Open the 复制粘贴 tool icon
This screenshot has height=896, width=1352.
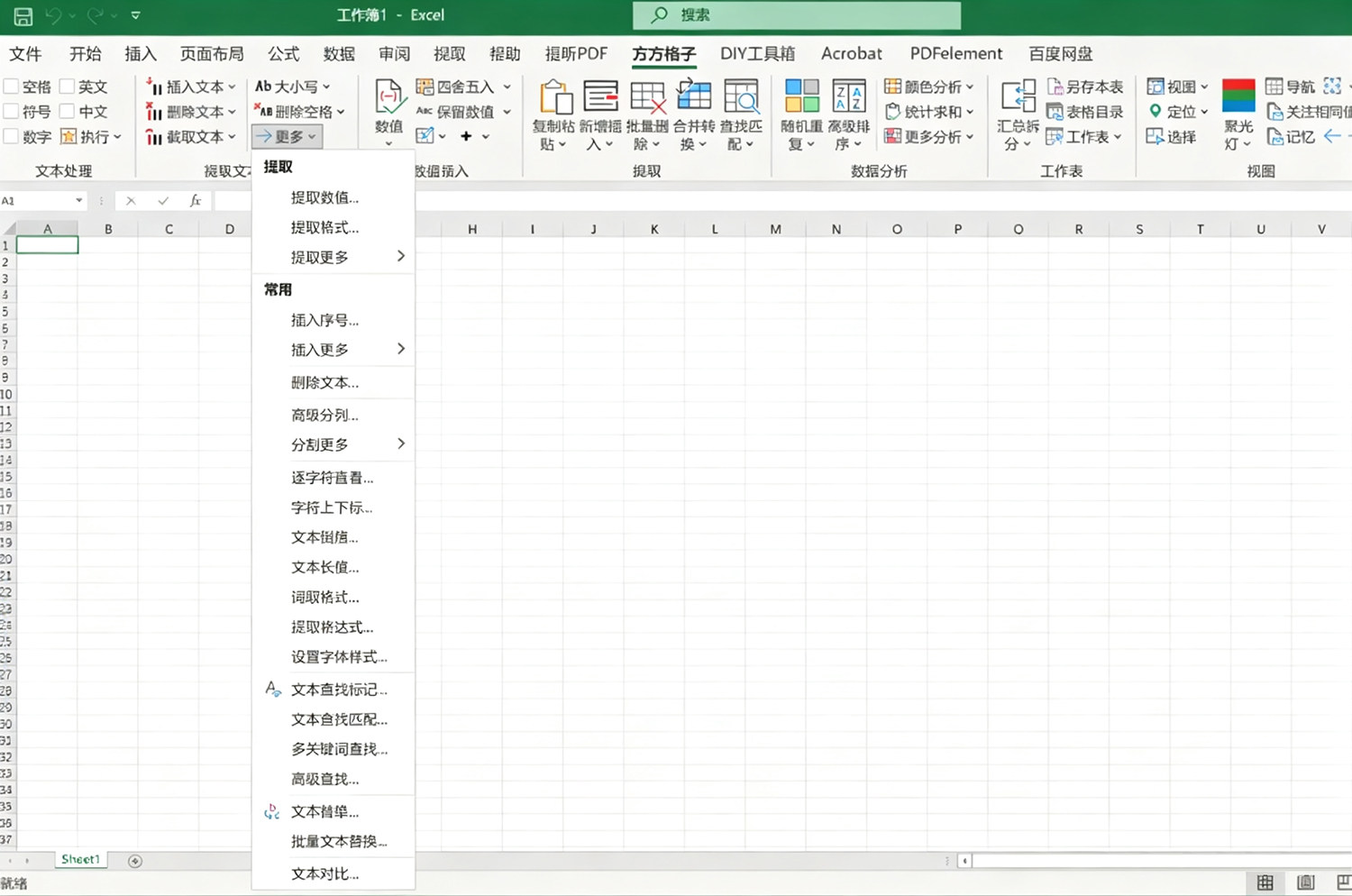click(x=554, y=97)
